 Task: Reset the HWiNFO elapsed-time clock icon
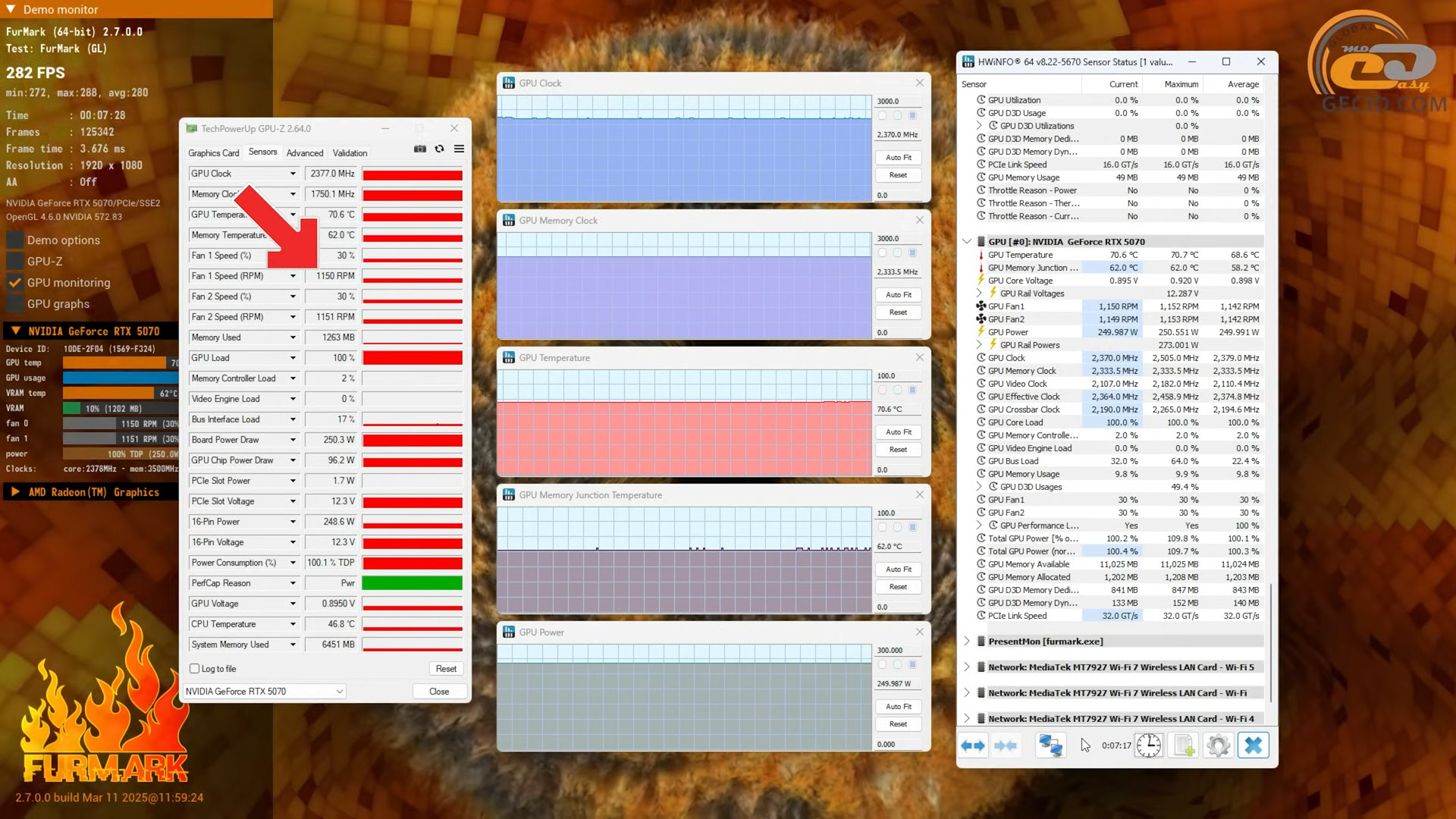click(1149, 745)
